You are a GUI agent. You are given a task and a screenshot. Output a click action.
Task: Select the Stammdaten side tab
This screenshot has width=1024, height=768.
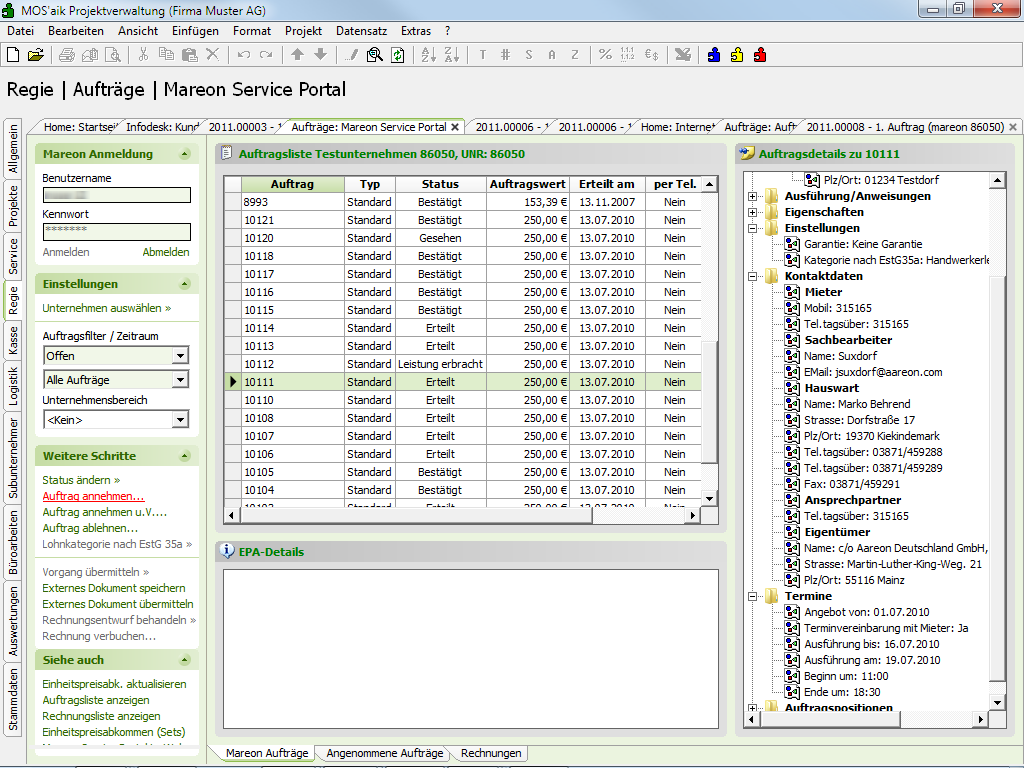coord(12,699)
